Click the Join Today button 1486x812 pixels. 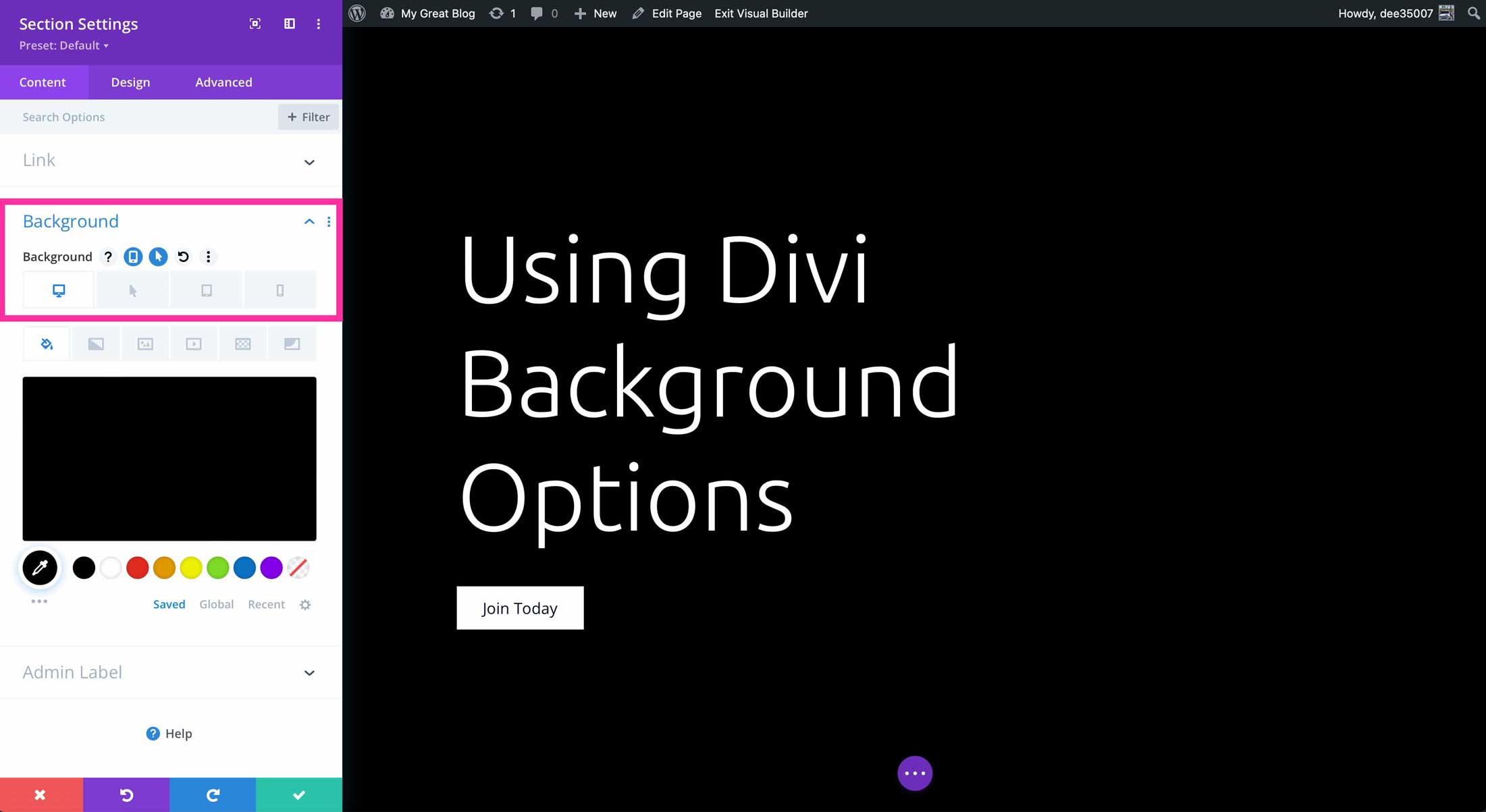(519, 607)
